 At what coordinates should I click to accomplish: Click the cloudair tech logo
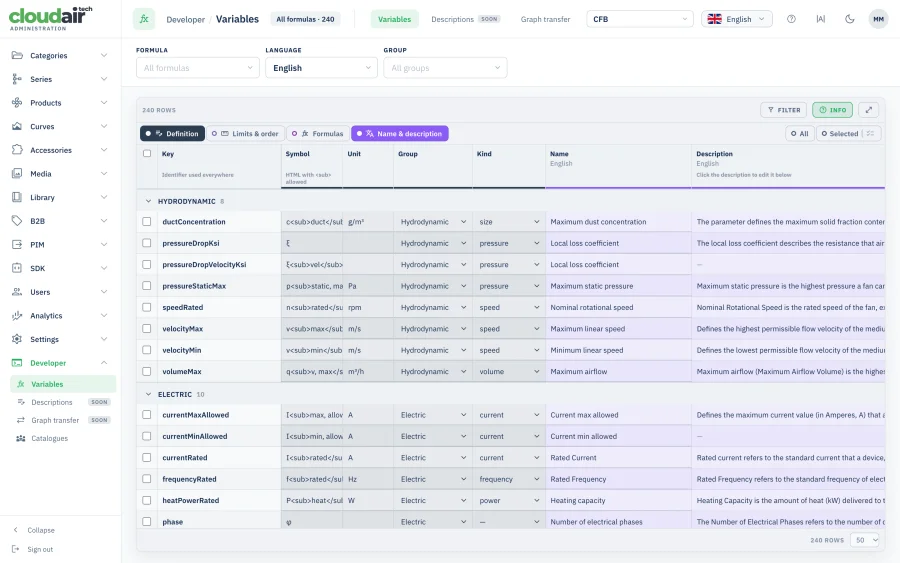coord(51,18)
